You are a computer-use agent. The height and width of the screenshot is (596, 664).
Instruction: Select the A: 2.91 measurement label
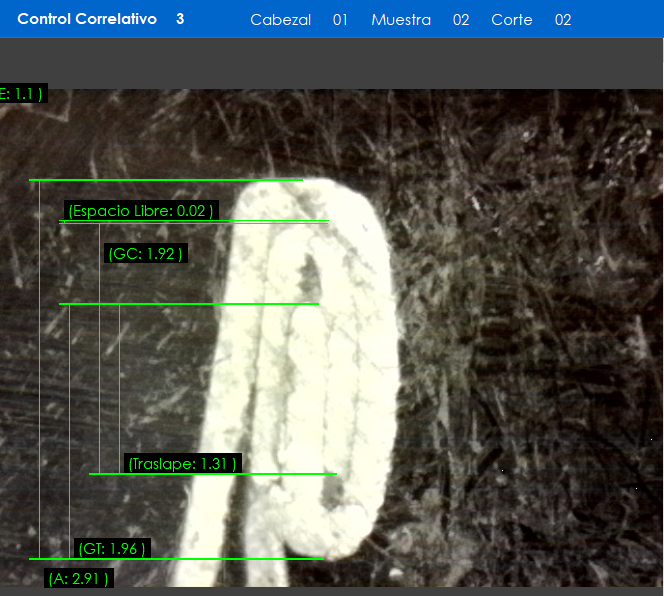tap(79, 579)
